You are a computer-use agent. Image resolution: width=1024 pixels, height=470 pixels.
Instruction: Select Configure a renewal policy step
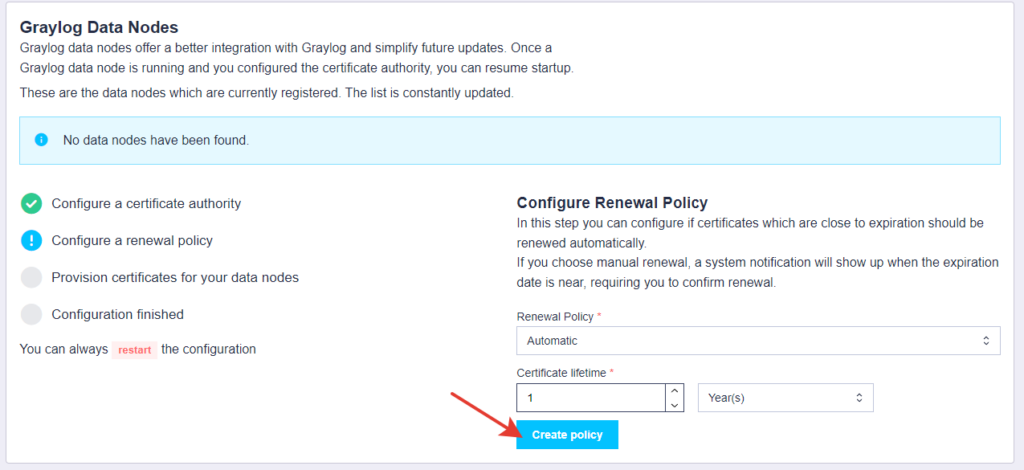click(132, 241)
